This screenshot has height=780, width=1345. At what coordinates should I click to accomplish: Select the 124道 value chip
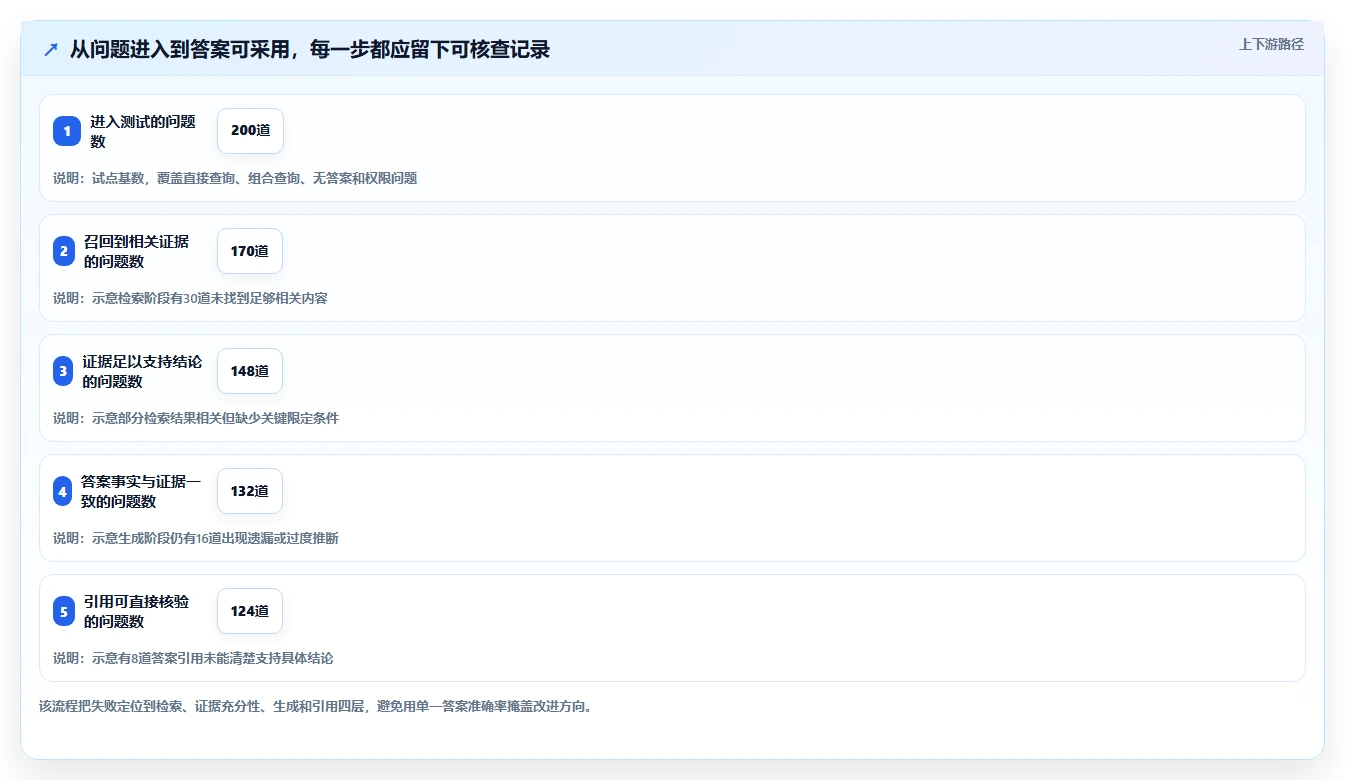[250, 611]
